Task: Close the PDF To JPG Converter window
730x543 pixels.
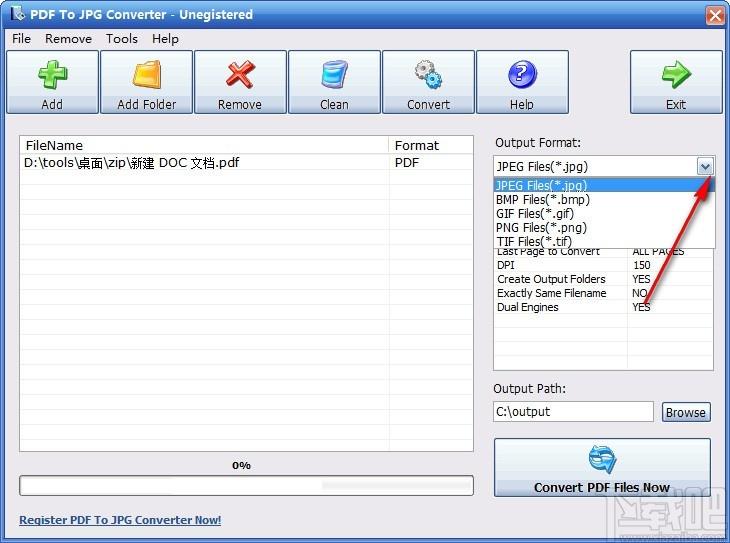Action: point(715,15)
